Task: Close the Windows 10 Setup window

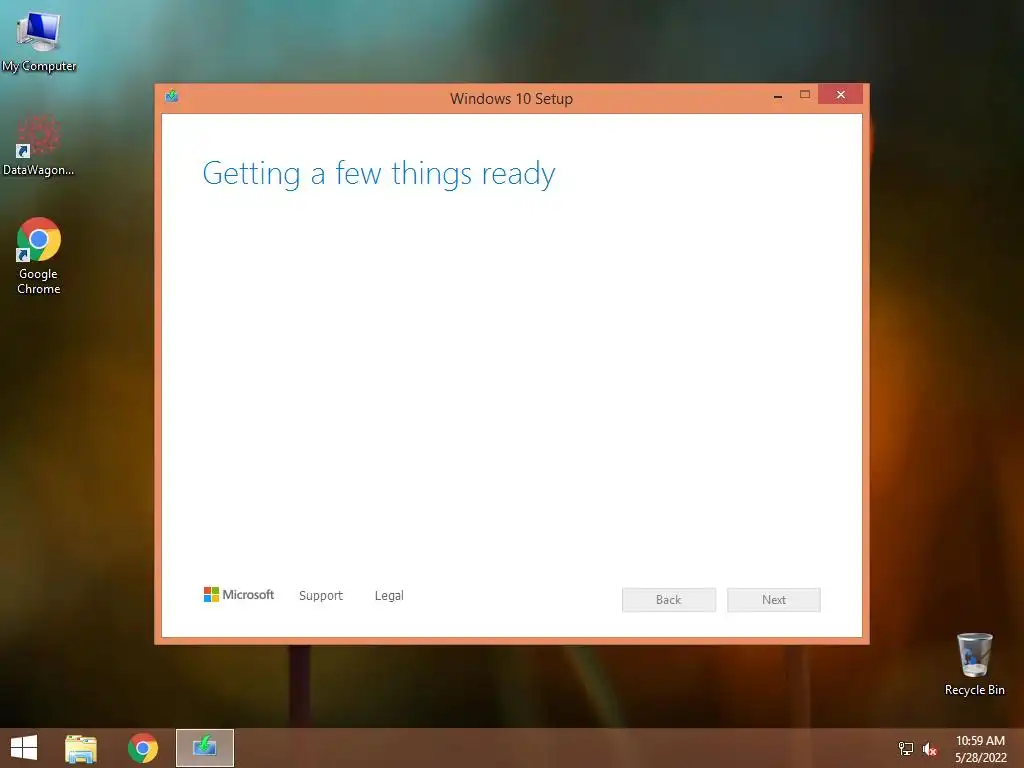Action: [840, 95]
